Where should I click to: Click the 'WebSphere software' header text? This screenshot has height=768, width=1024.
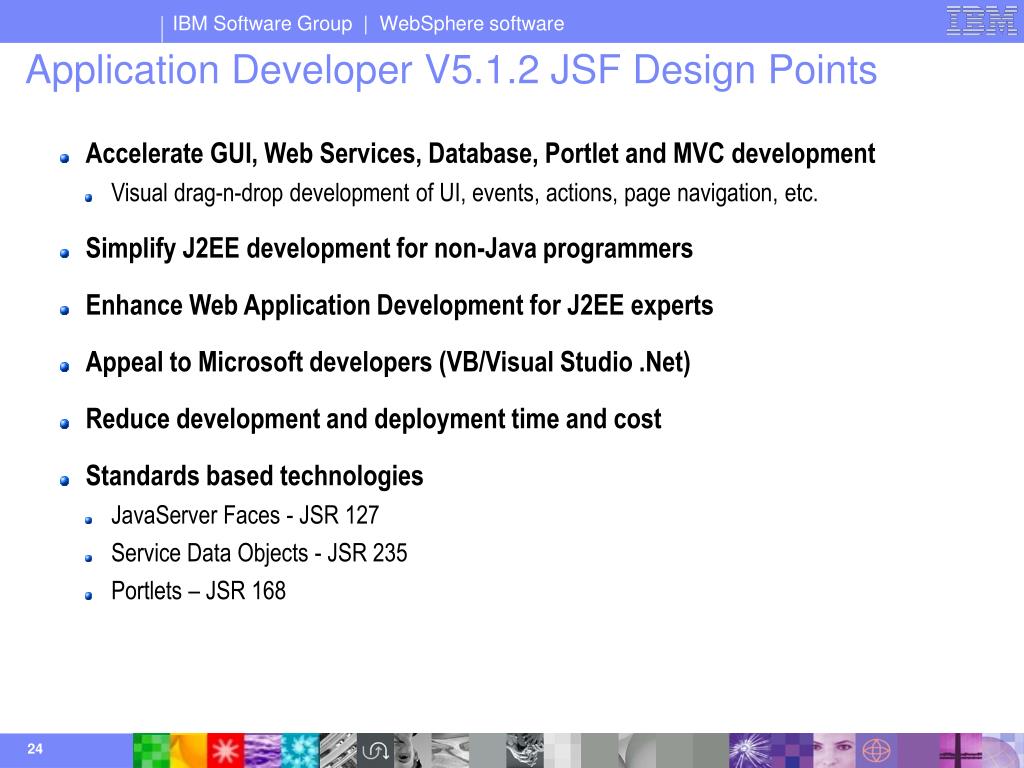tap(472, 24)
